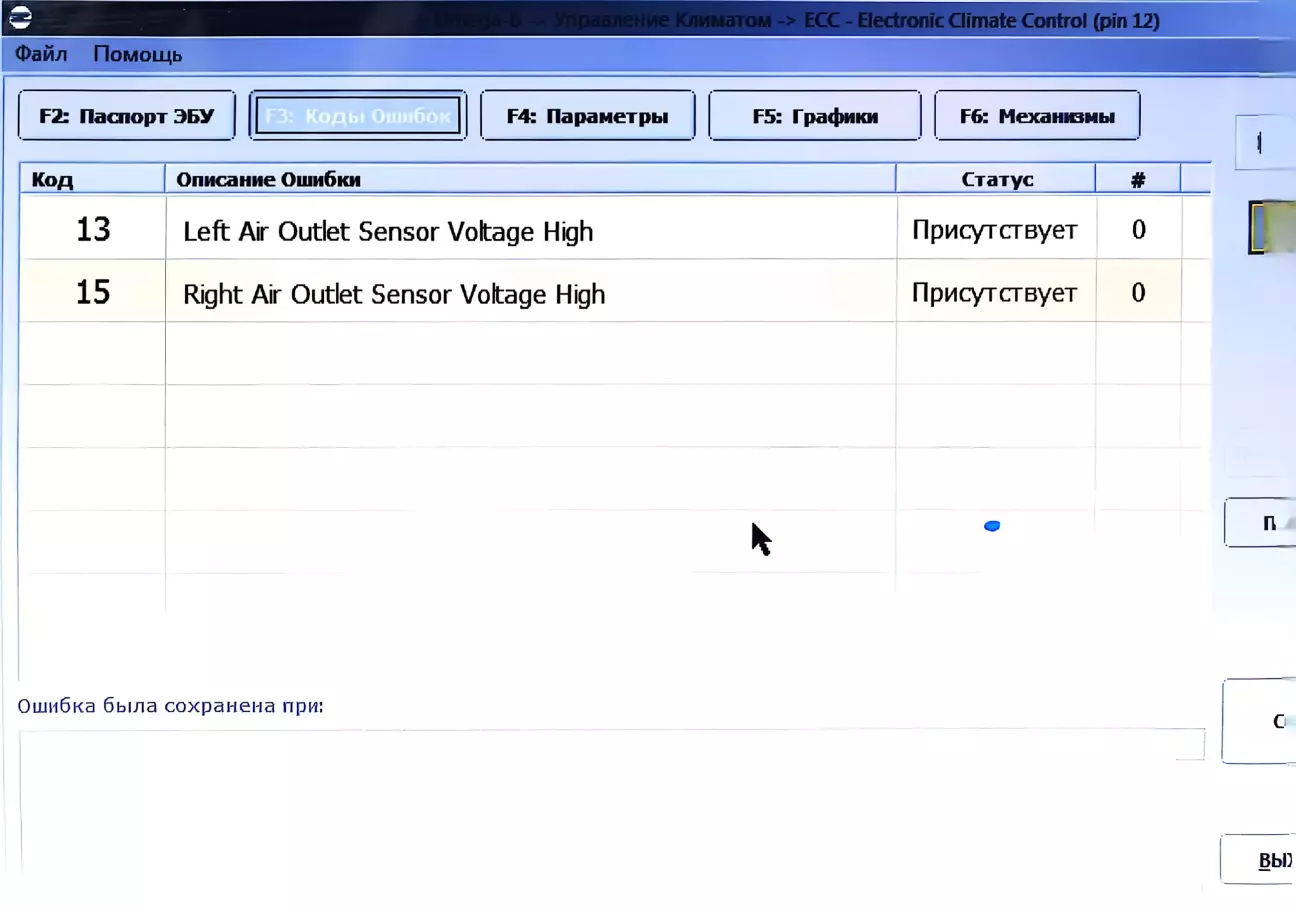The image size is (1296, 909).
Task: Go to F5: Графики tab
Action: 814,116
